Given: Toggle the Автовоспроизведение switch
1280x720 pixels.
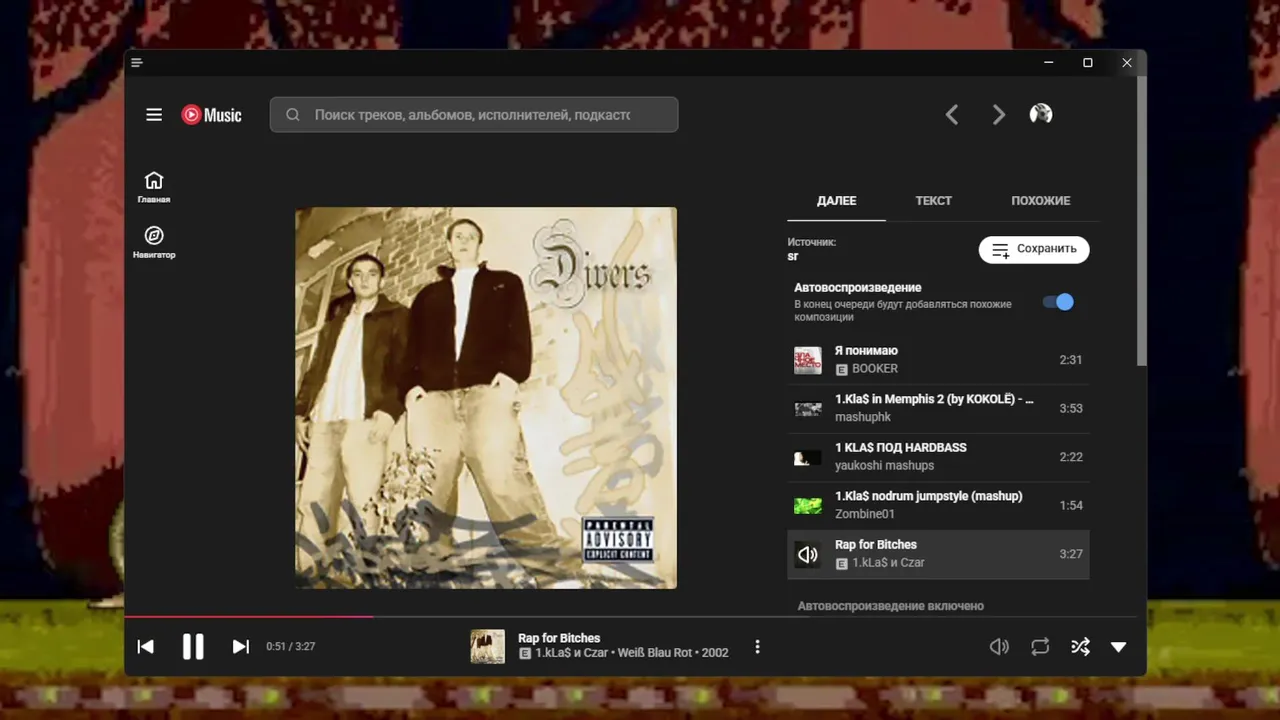Looking at the screenshot, I should tap(1058, 302).
